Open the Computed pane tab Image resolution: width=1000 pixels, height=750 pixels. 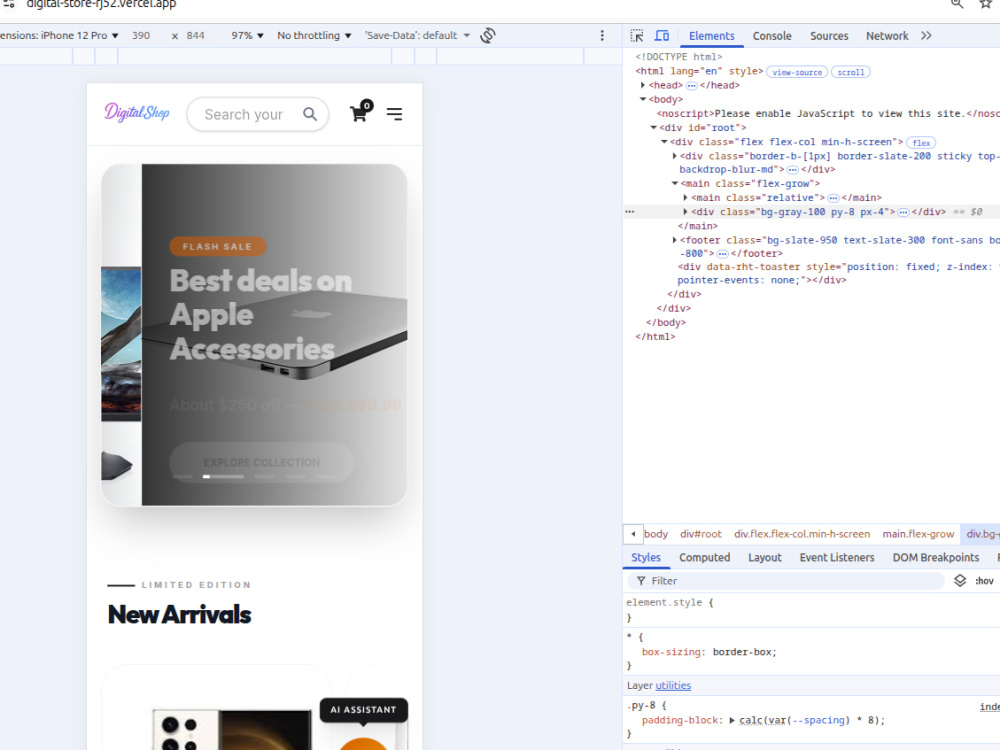tap(704, 557)
